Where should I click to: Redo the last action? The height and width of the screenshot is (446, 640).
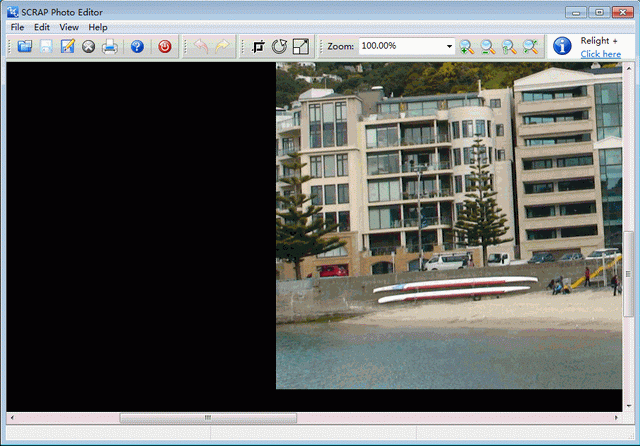(222, 47)
